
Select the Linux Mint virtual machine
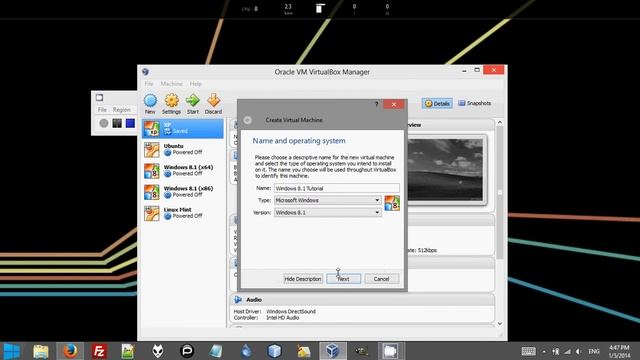[x=183, y=213]
